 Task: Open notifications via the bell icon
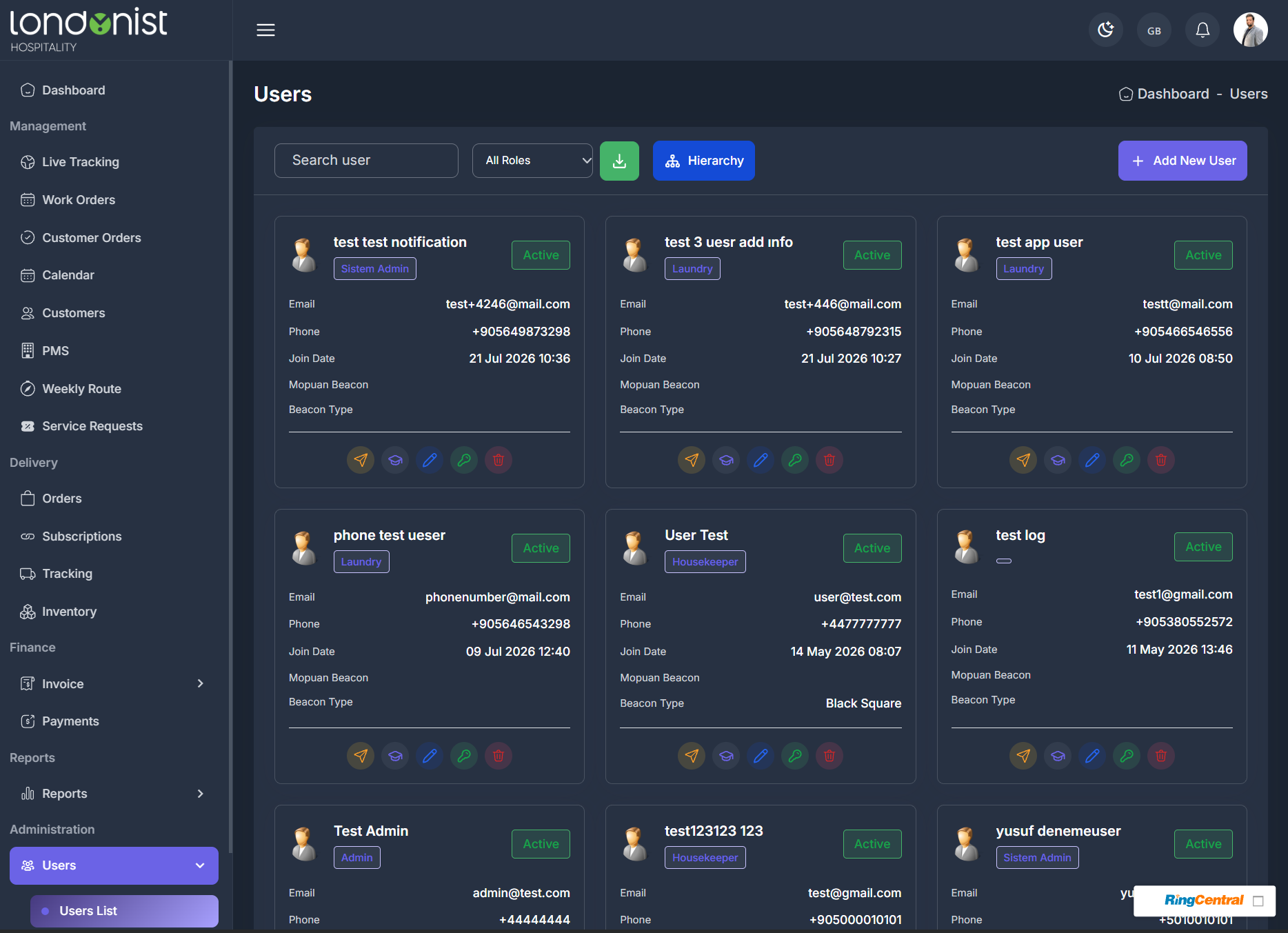point(1202,30)
